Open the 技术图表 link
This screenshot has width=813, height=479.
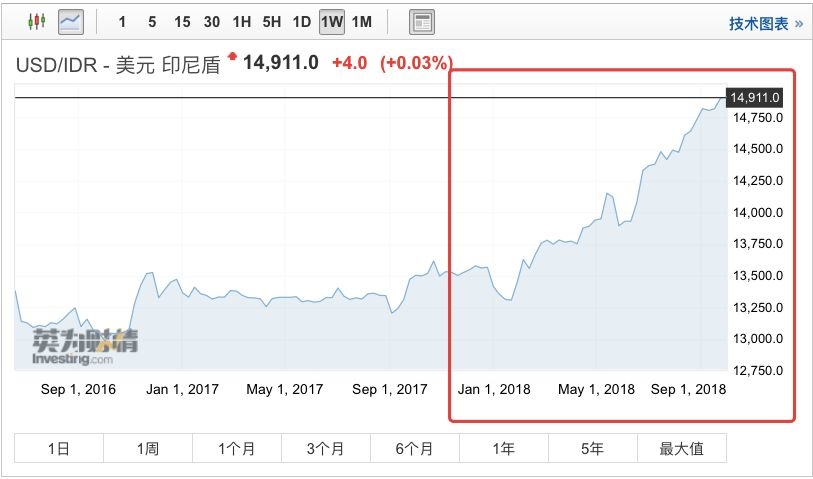(x=765, y=23)
